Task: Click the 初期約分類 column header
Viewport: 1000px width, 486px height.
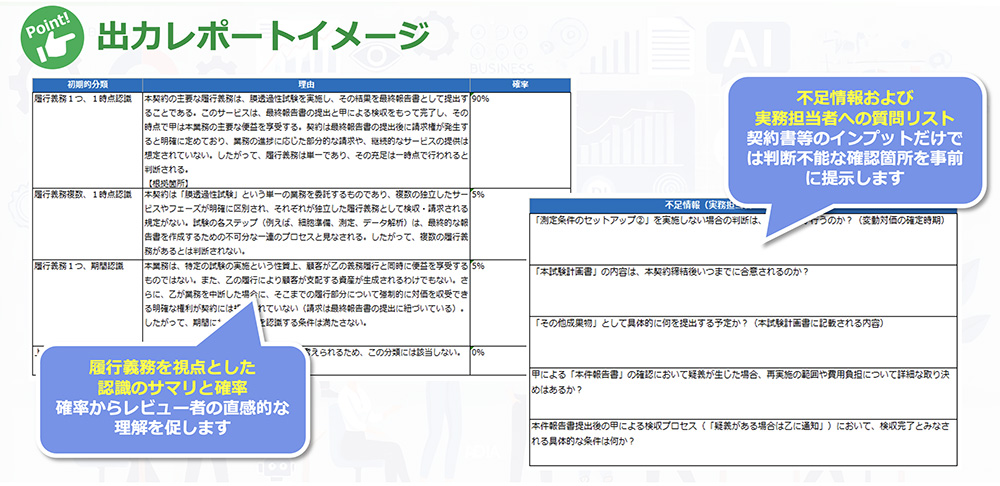Action: (87, 86)
